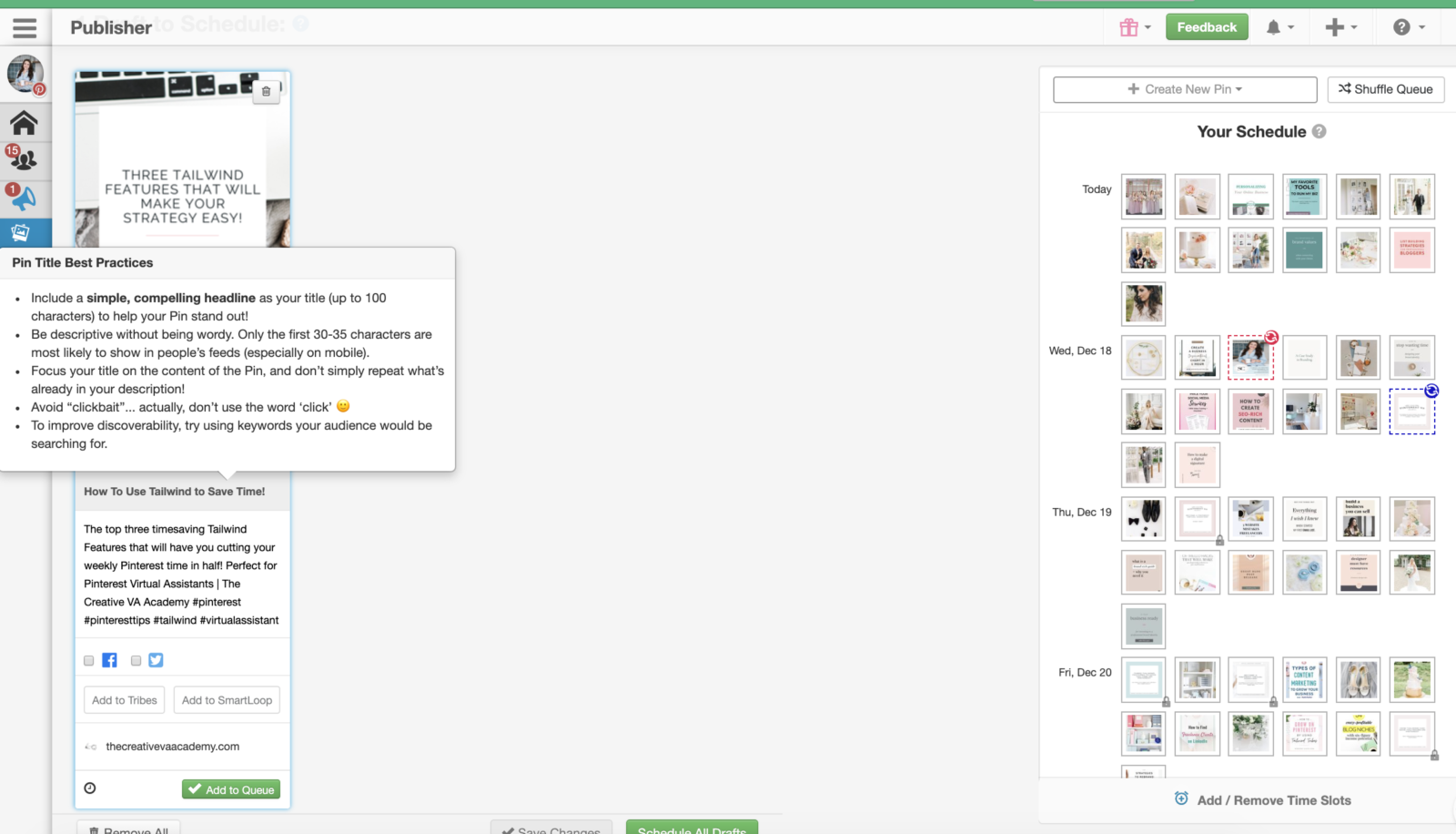Enable the Facebook share checkbox
Screen dimensions: 1456x834
coord(89,661)
